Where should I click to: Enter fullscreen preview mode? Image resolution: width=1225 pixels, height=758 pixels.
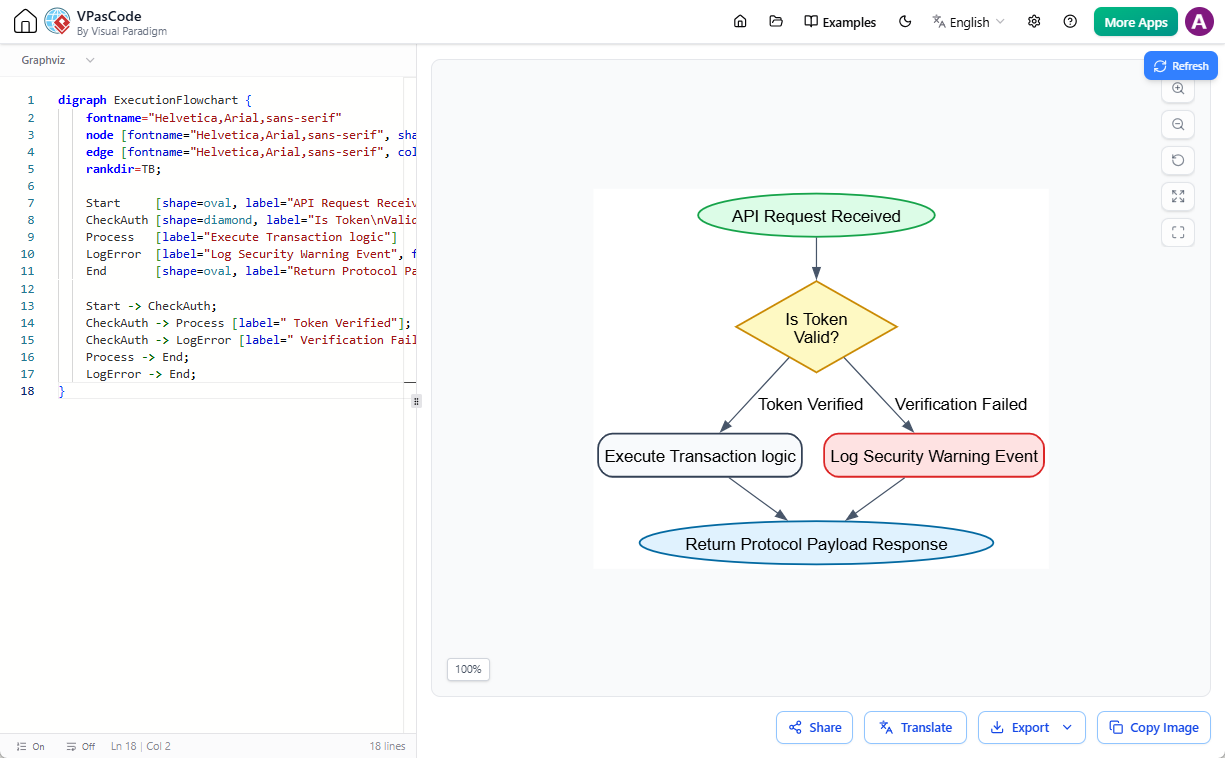point(1178,233)
